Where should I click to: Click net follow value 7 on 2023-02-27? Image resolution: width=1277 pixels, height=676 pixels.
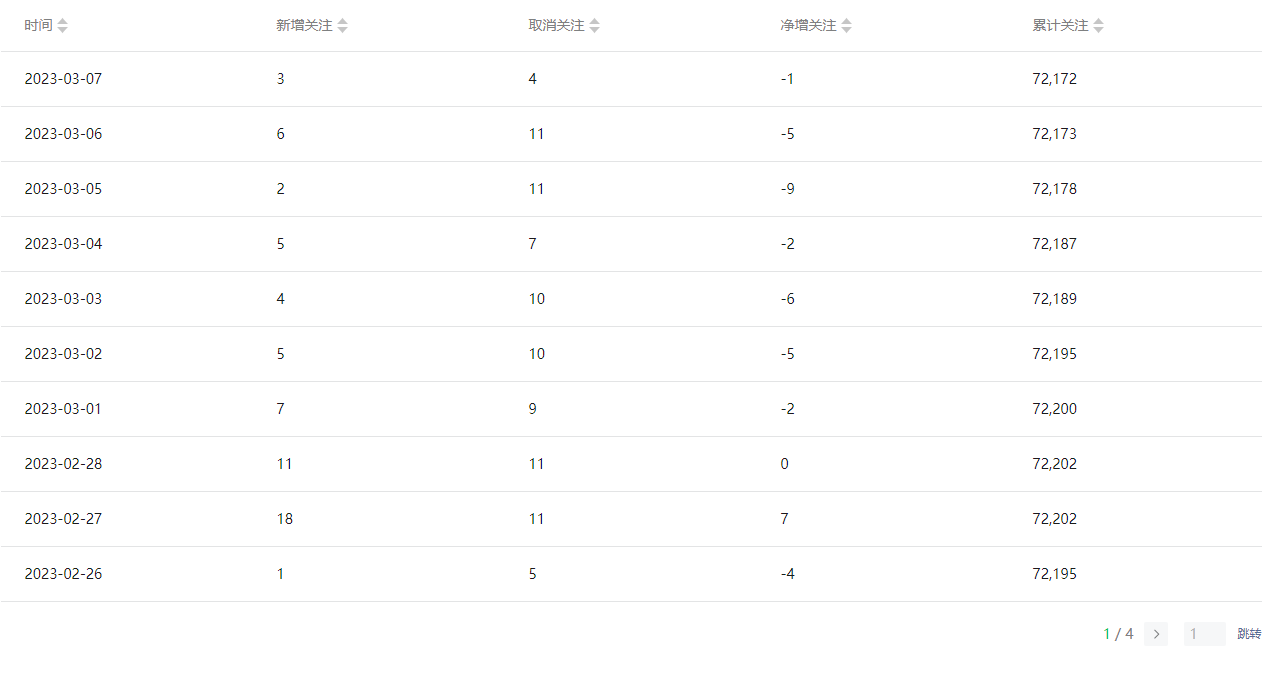(x=784, y=519)
